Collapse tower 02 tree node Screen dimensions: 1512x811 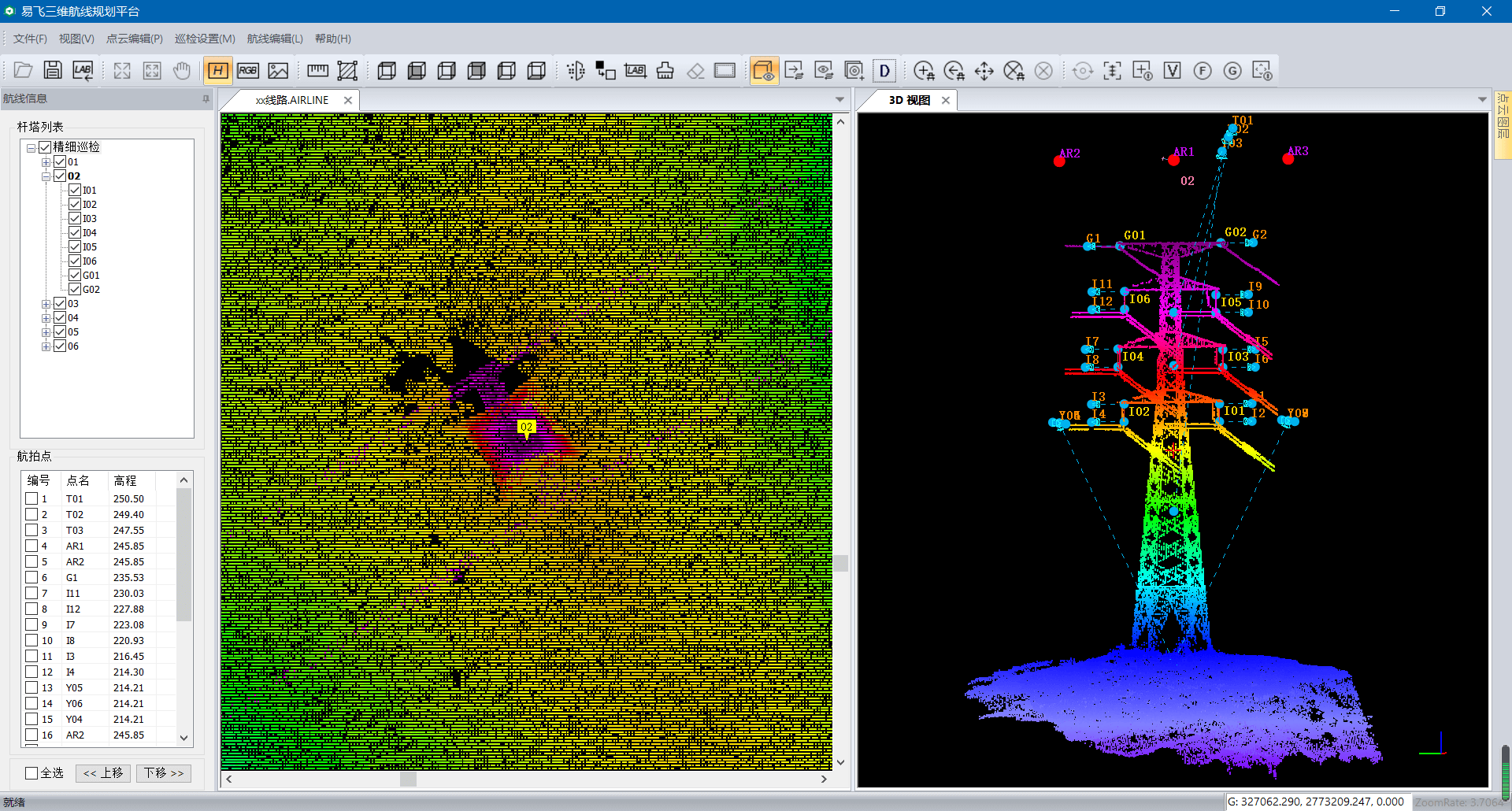point(46,176)
